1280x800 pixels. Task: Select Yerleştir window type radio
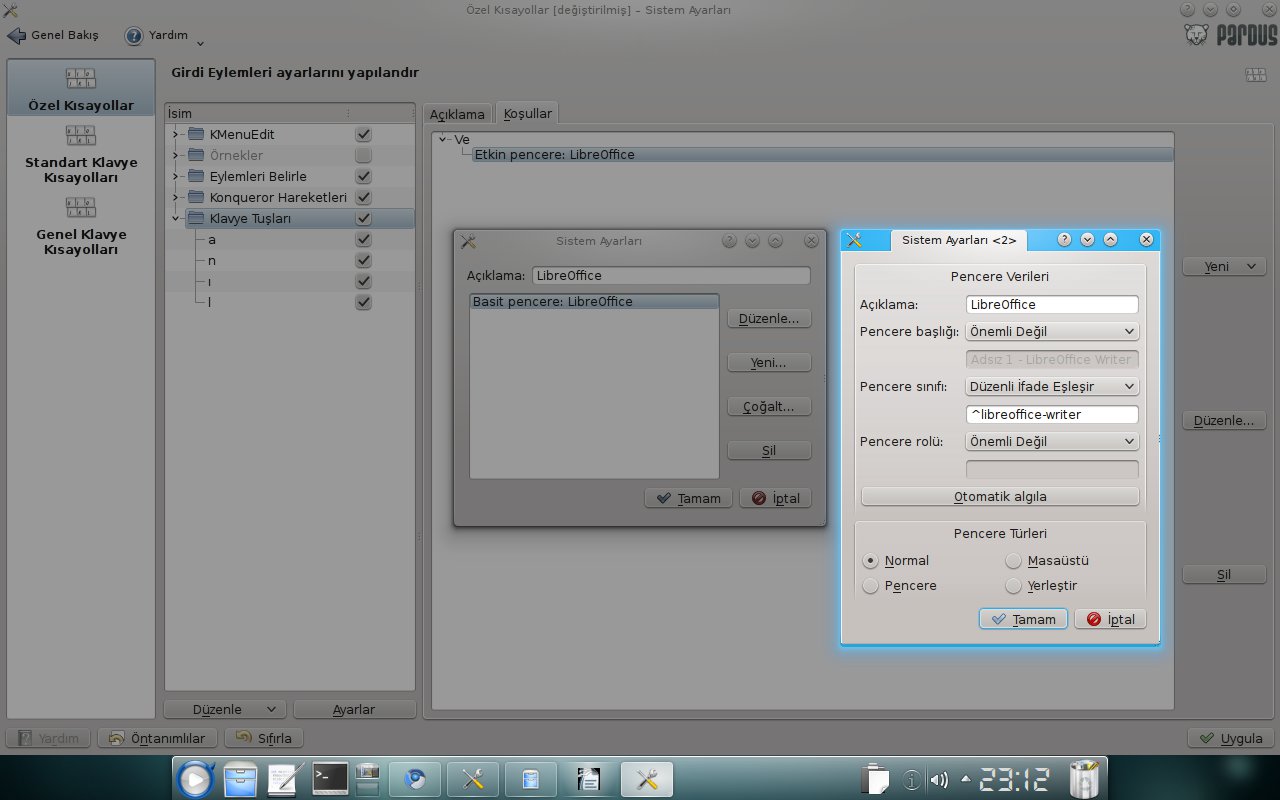1013,585
